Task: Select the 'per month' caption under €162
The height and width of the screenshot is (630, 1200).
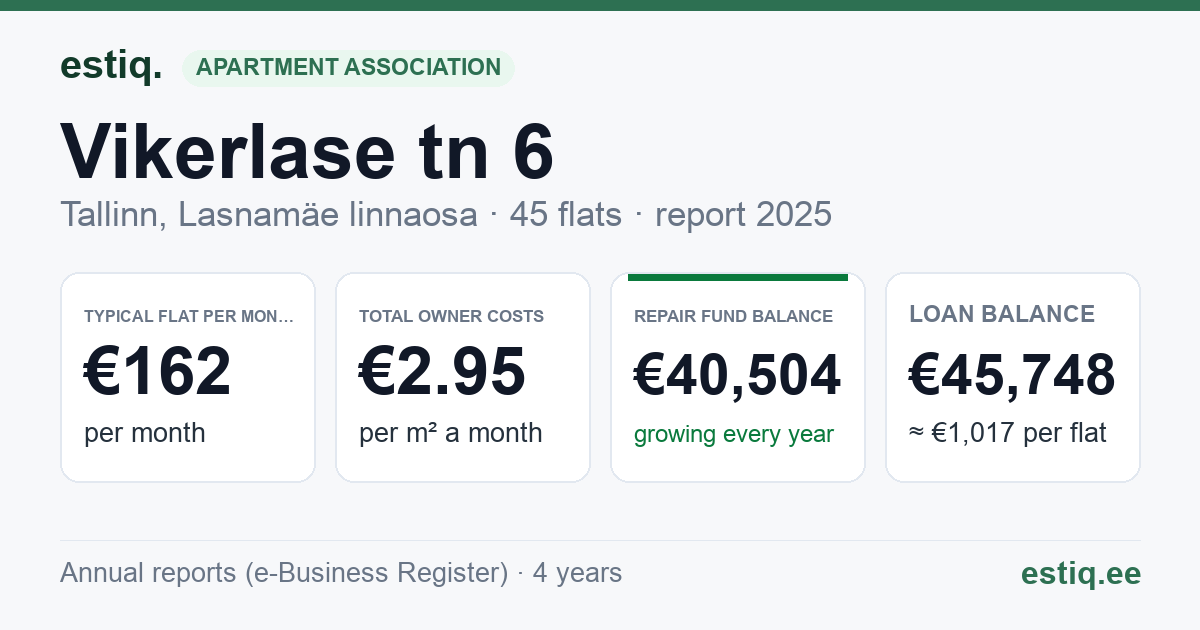Action: (x=145, y=433)
